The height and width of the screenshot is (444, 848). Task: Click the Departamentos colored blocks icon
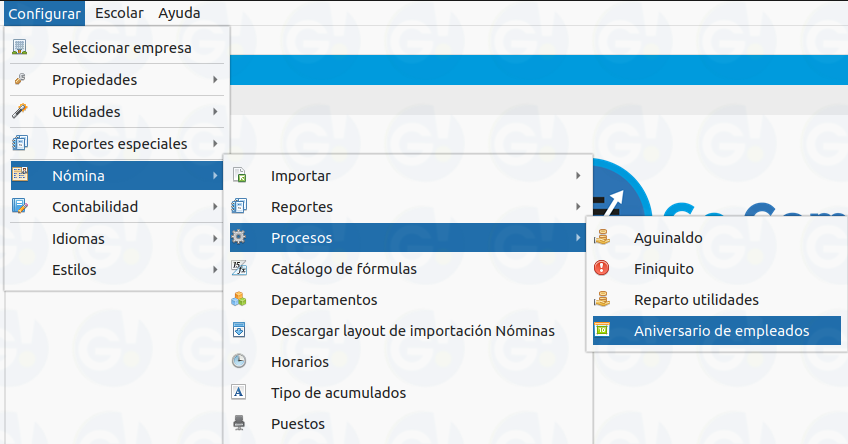239,299
